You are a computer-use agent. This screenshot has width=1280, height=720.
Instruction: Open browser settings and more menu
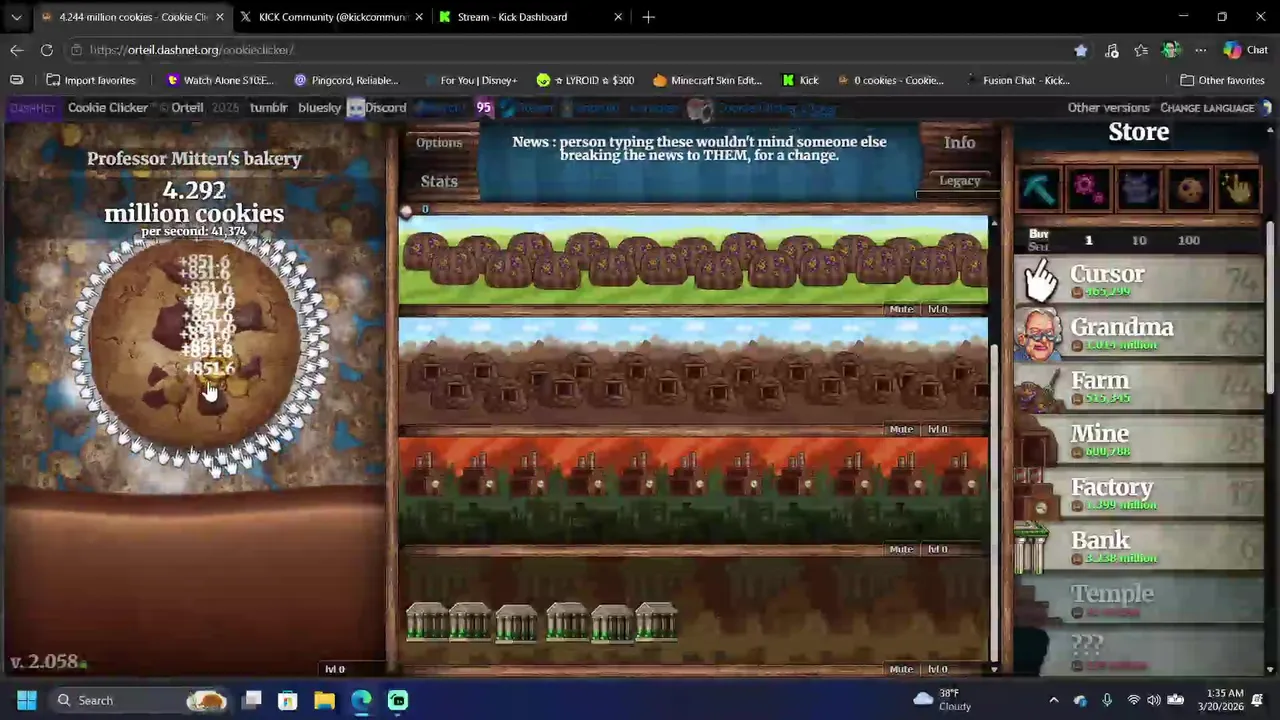coord(1201,50)
